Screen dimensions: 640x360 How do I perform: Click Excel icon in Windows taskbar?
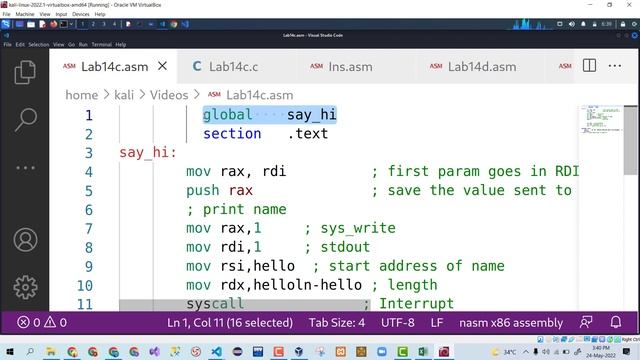point(423,351)
